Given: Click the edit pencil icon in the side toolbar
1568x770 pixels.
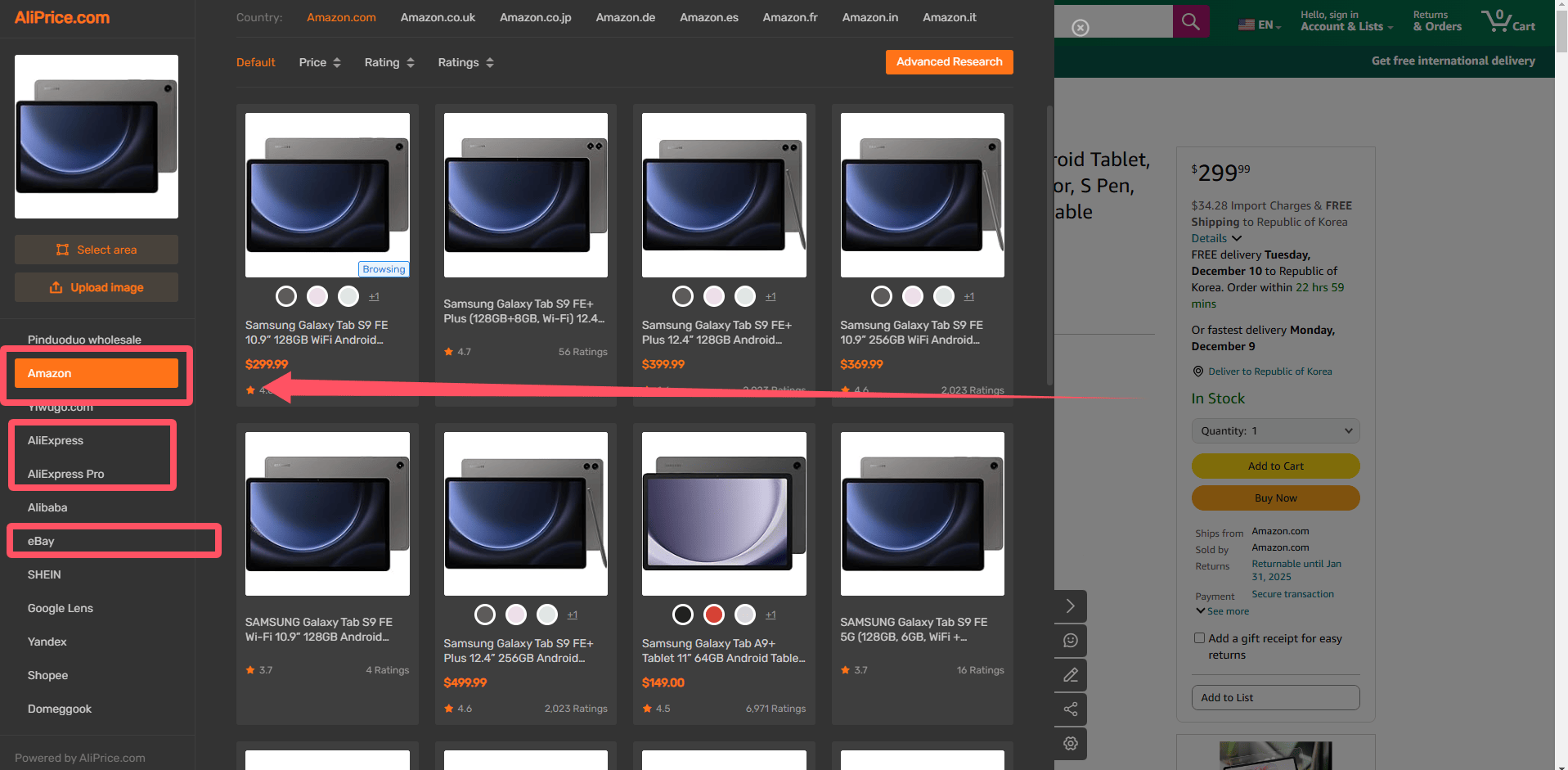Looking at the screenshot, I should click(x=1071, y=674).
